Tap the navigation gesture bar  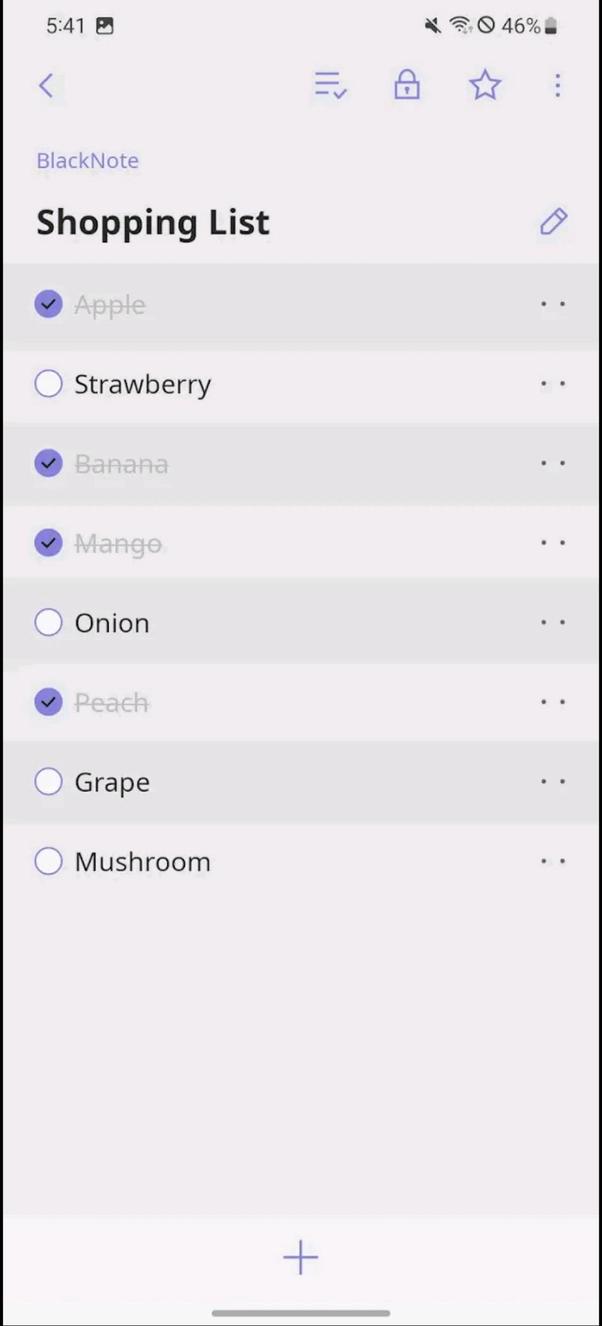300,1313
